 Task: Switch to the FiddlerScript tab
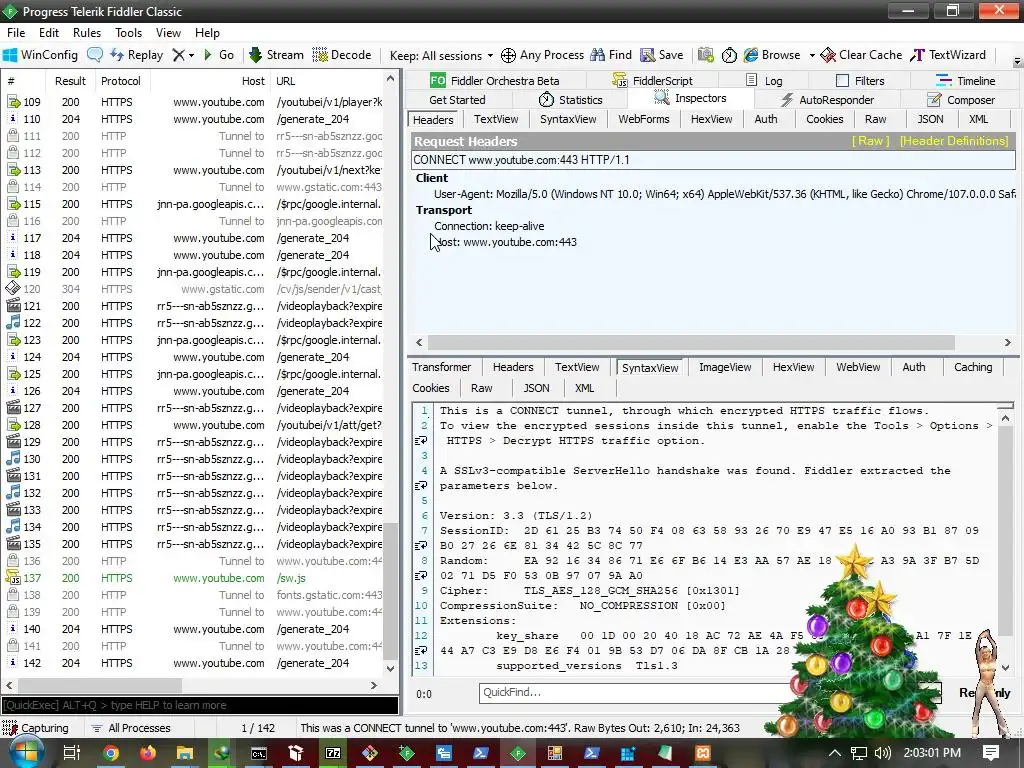[x=652, y=80]
